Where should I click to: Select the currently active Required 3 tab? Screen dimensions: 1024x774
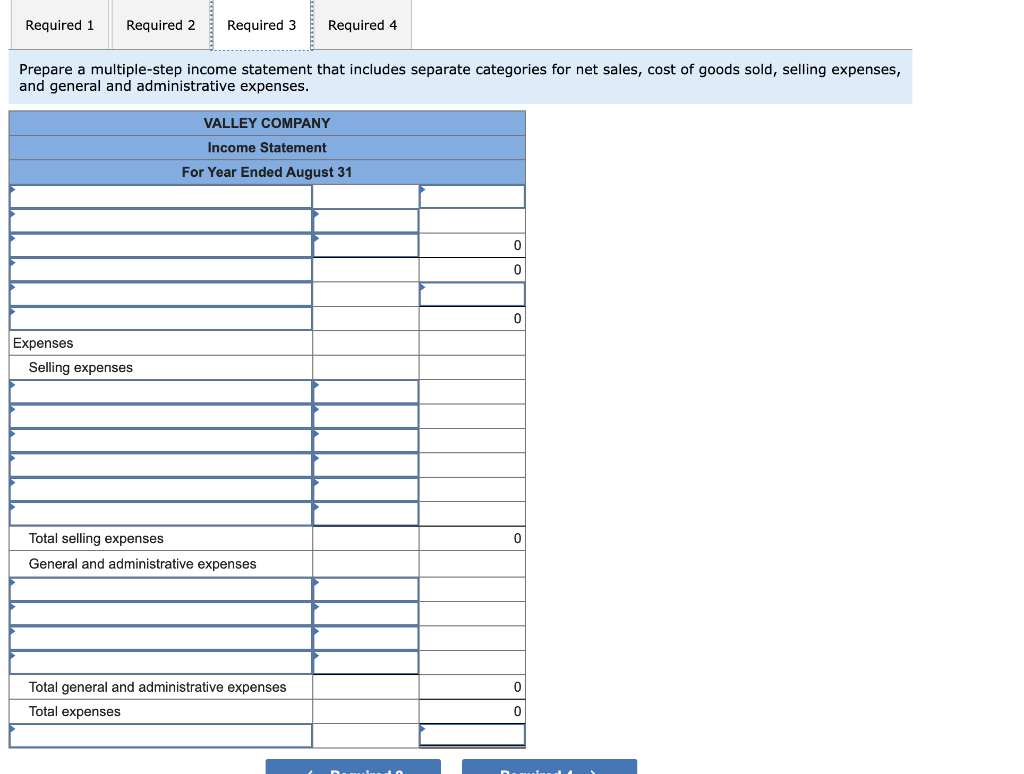click(261, 25)
